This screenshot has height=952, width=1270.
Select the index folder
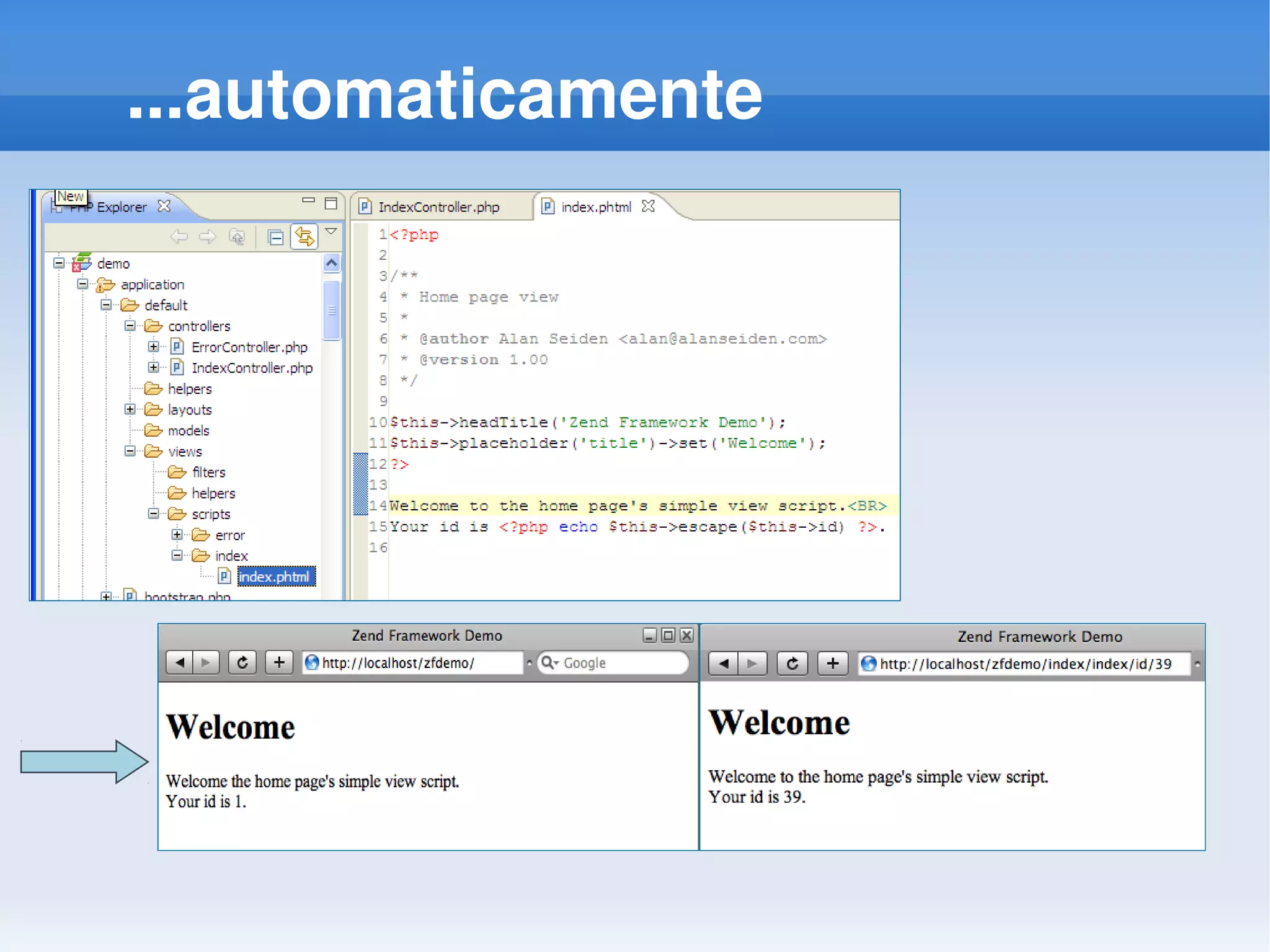[231, 556]
